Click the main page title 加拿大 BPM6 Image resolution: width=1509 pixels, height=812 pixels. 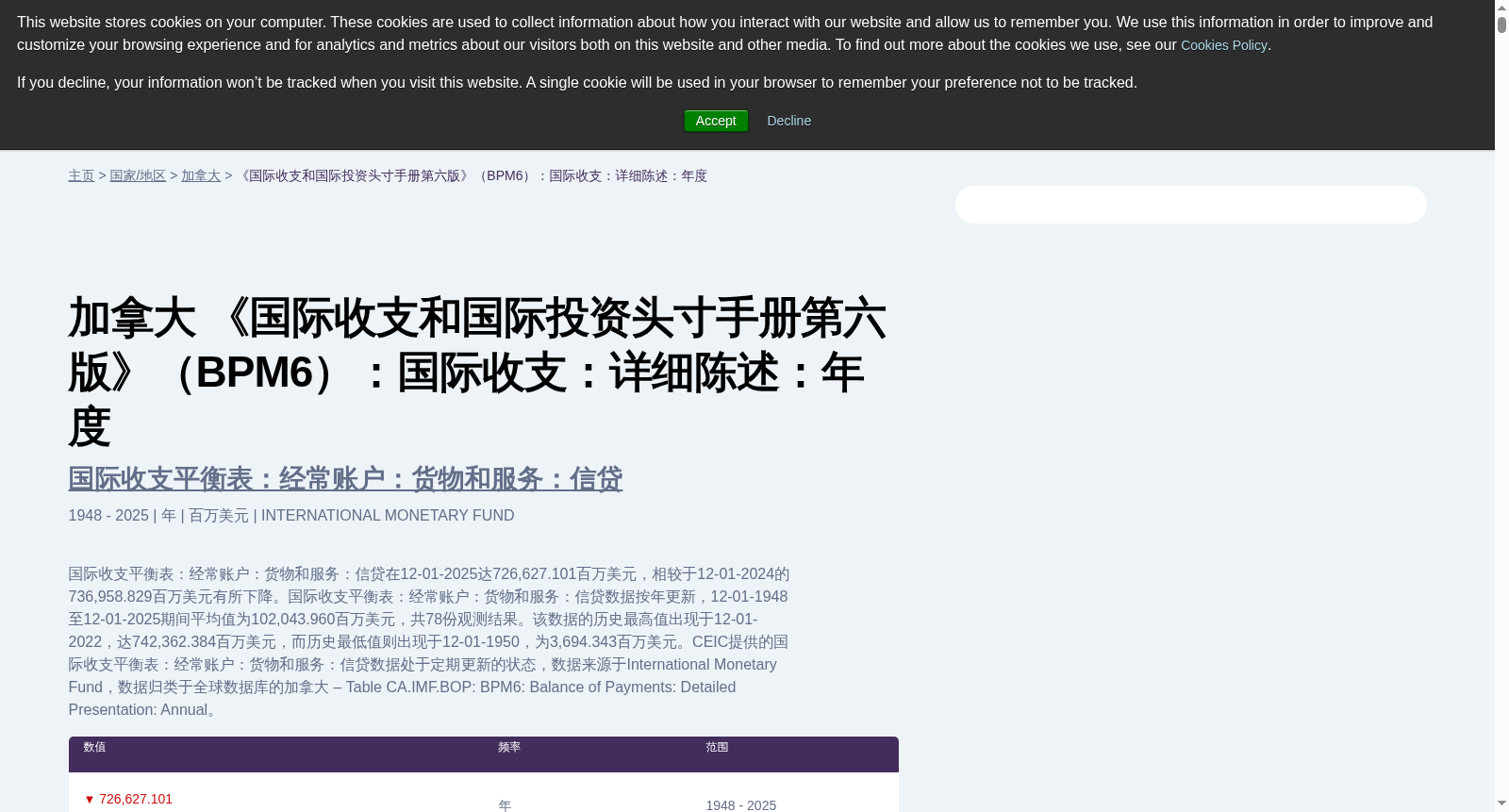[x=477, y=372]
